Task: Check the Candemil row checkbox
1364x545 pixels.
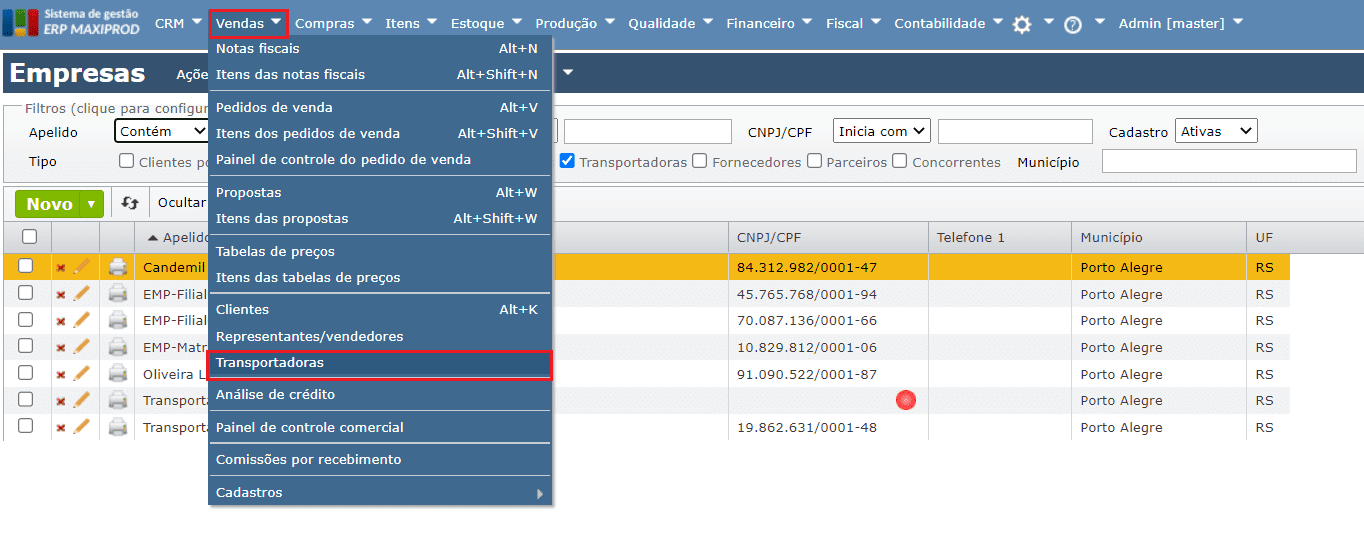Action: click(x=26, y=266)
